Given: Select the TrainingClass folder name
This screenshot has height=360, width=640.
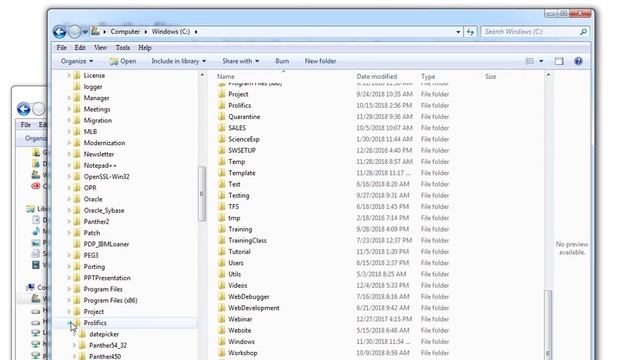Looking at the screenshot, I should click(x=247, y=240).
